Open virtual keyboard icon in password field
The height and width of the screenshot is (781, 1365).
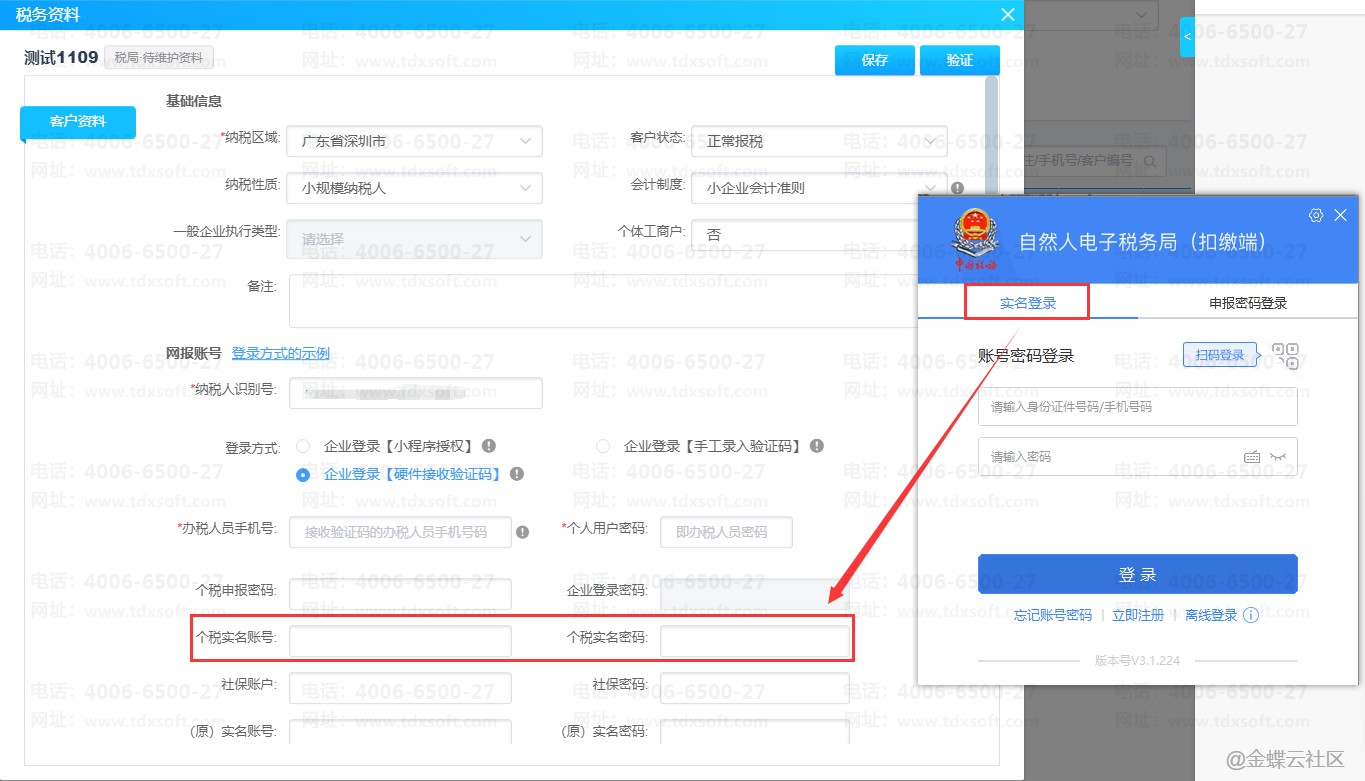pos(1251,456)
